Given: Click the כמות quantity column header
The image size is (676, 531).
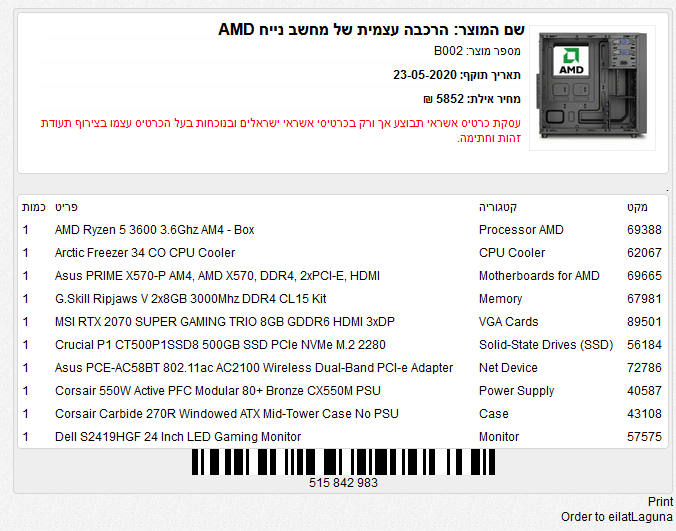Looking at the screenshot, I should [34, 207].
